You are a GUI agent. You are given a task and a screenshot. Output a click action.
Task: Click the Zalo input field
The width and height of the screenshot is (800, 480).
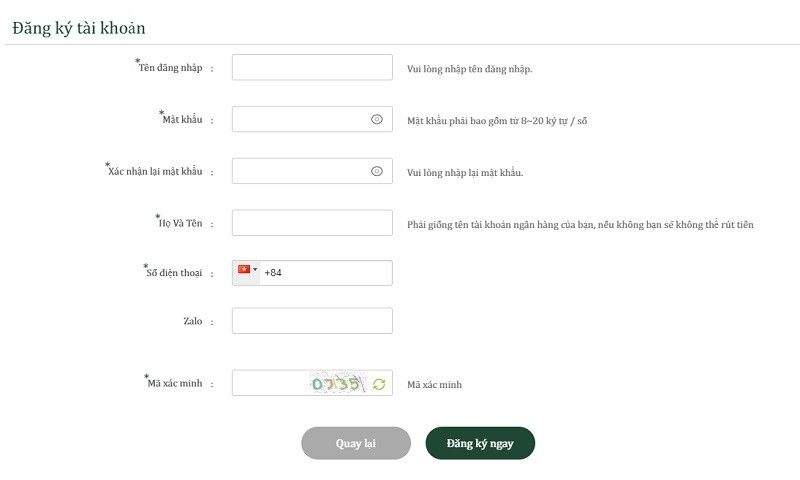(x=312, y=321)
